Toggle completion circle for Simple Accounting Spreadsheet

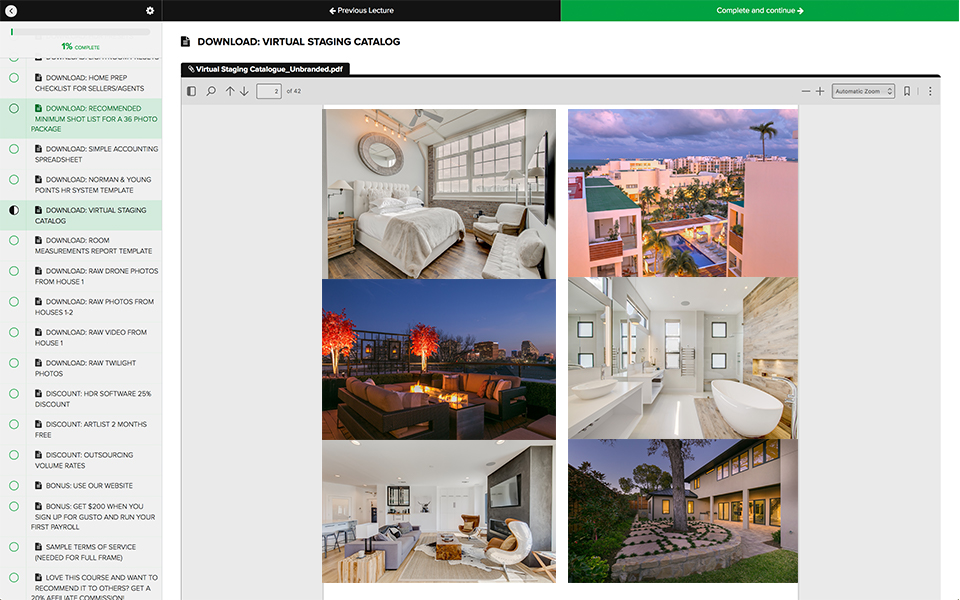point(13,149)
